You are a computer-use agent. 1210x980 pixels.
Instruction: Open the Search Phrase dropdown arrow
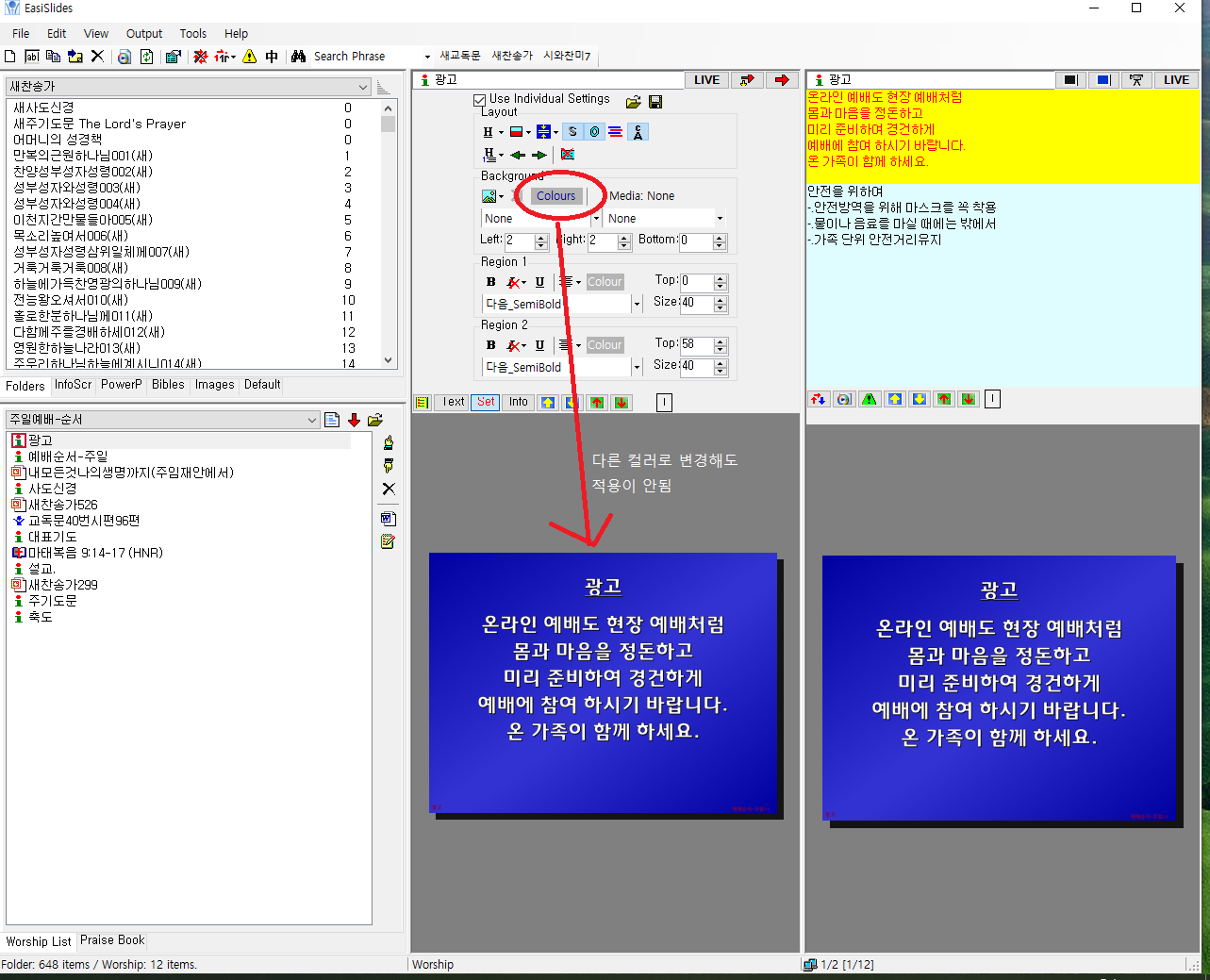[427, 57]
